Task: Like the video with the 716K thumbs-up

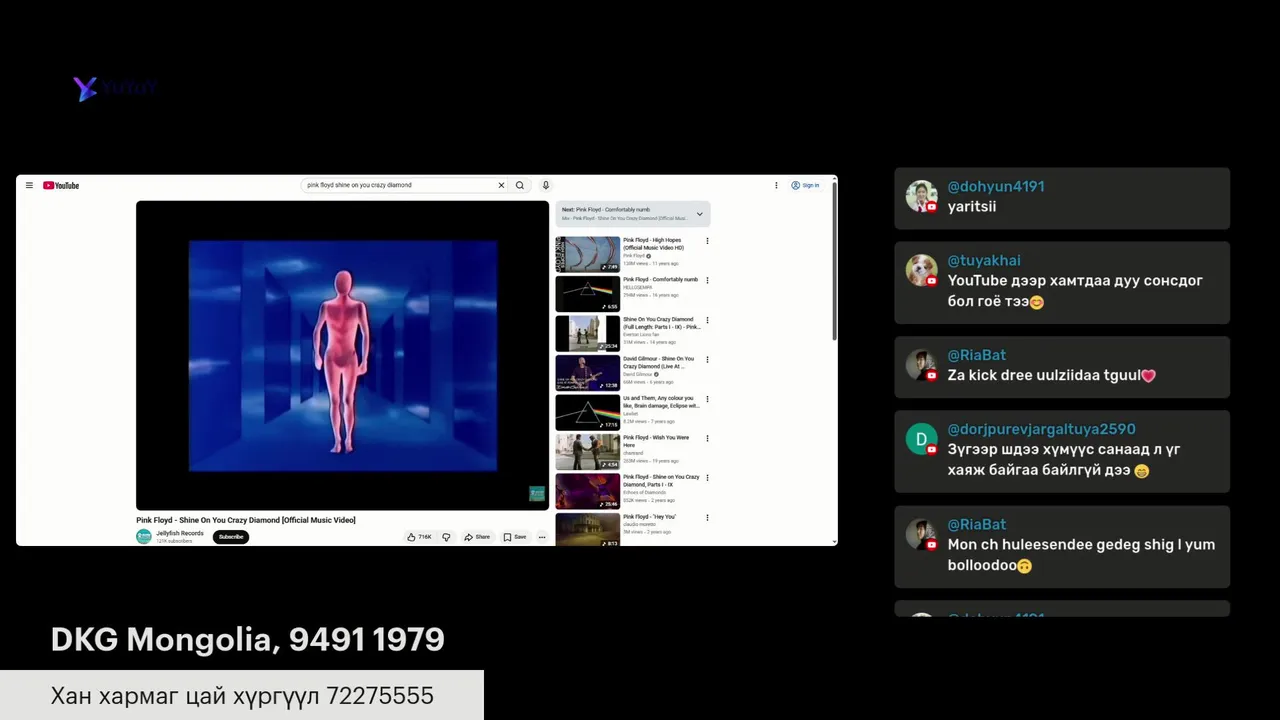Action: tap(419, 537)
